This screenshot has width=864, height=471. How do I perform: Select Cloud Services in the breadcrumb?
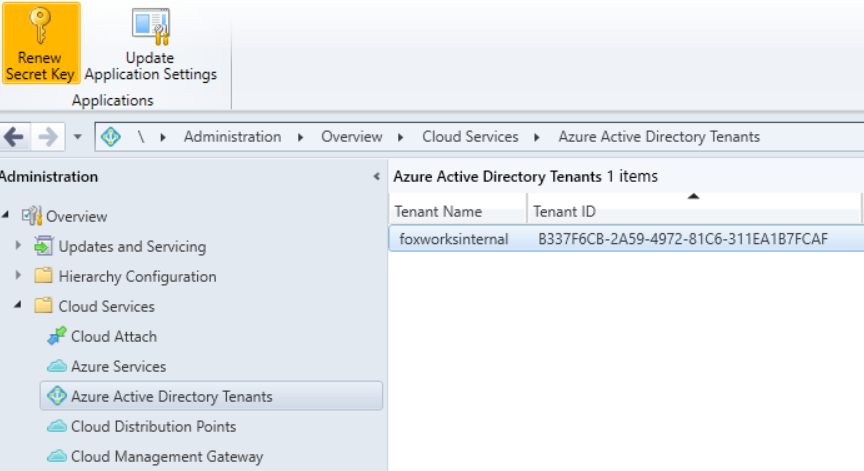coord(470,137)
